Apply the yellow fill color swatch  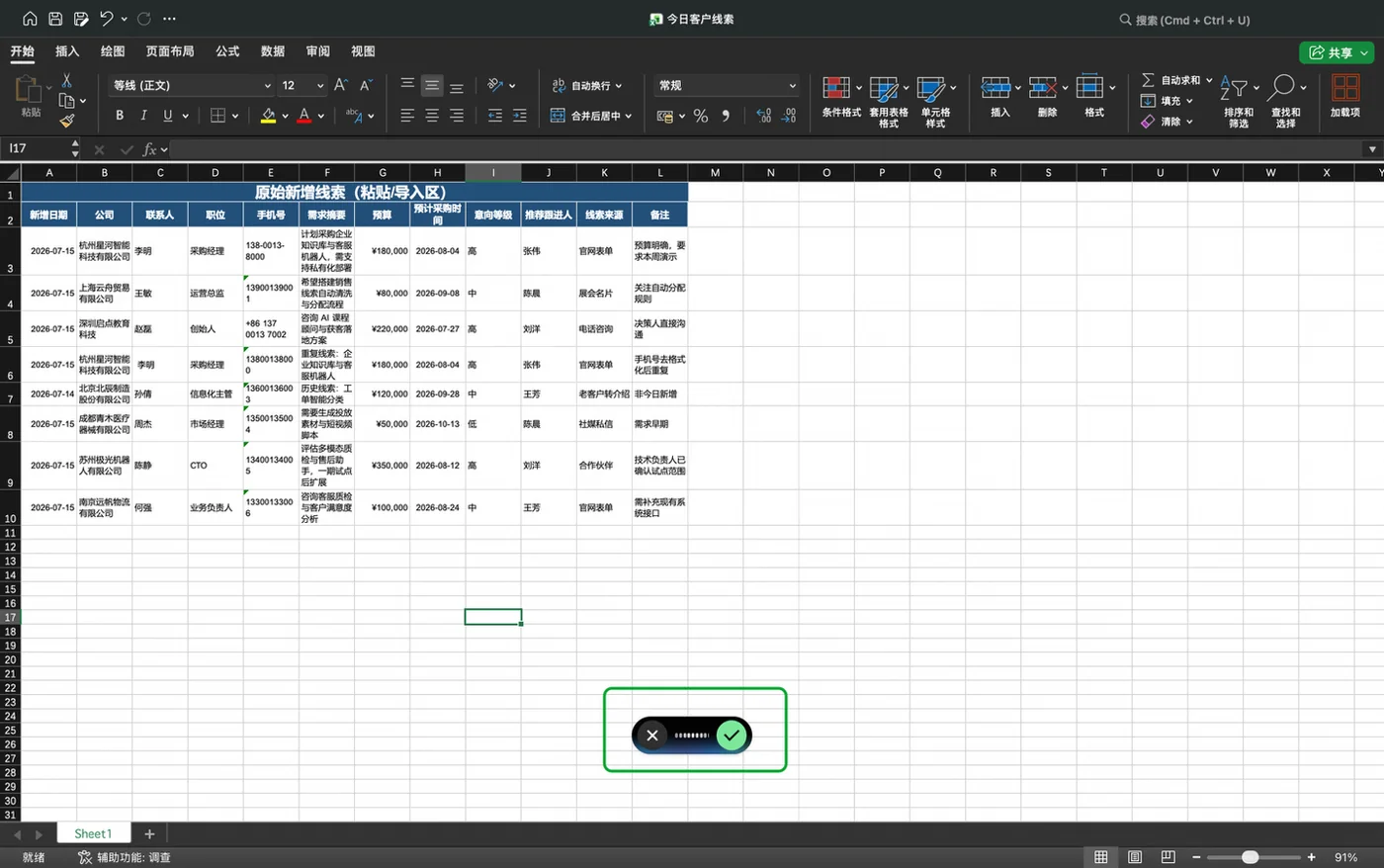268,116
